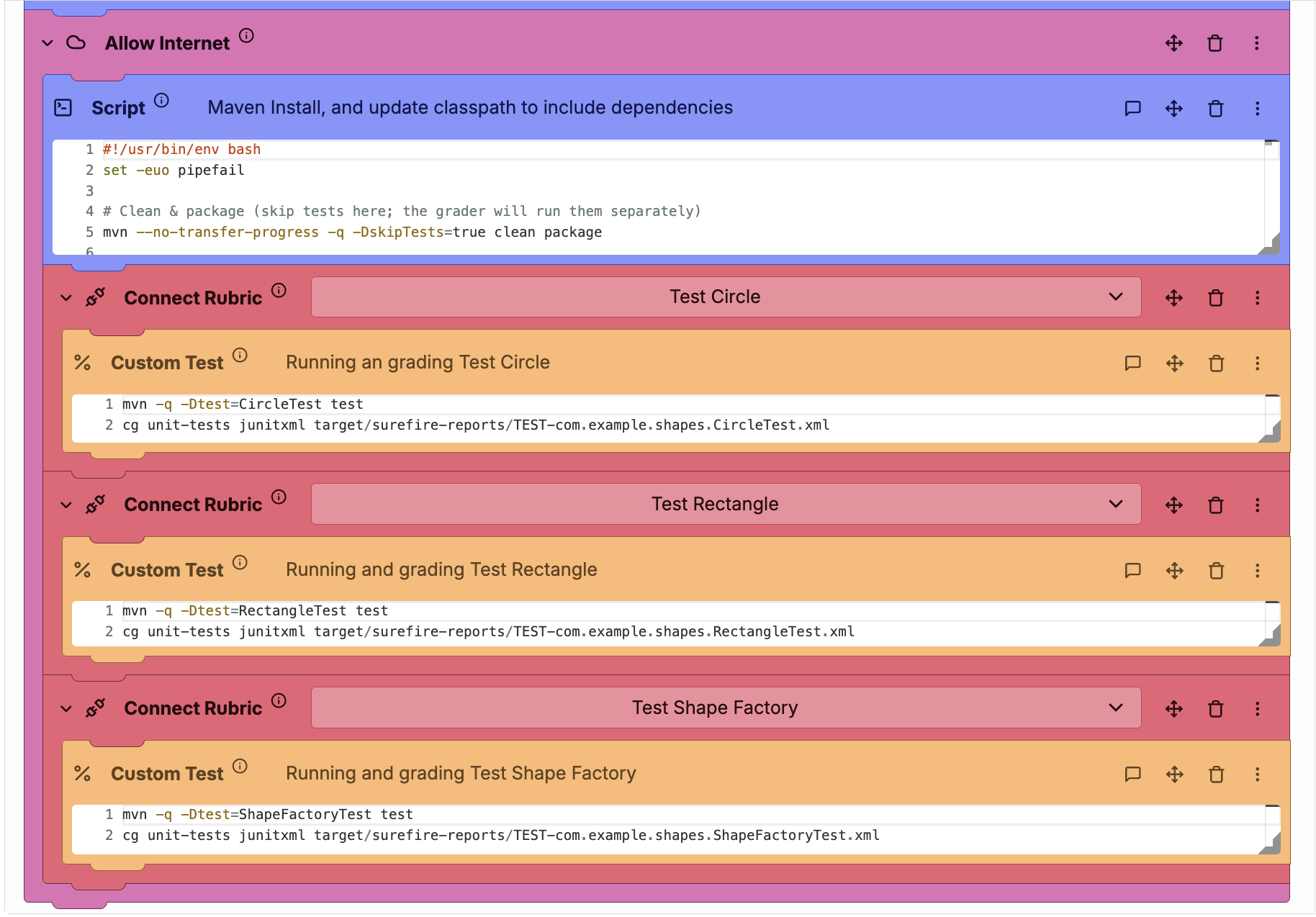Click info icon next to Script label
This screenshot has width=1316, height=917.
click(x=162, y=101)
